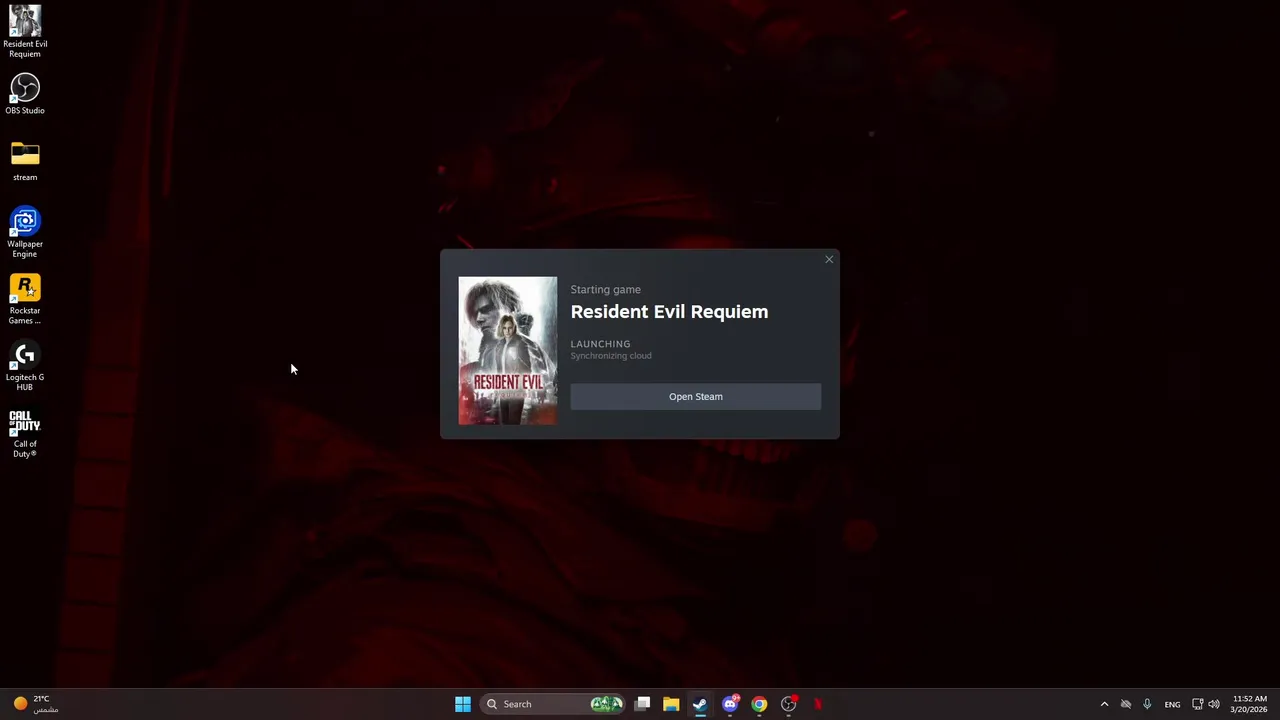Viewport: 1280px width, 720px height.
Task: Expand the hidden system tray icons
Action: 1104,704
